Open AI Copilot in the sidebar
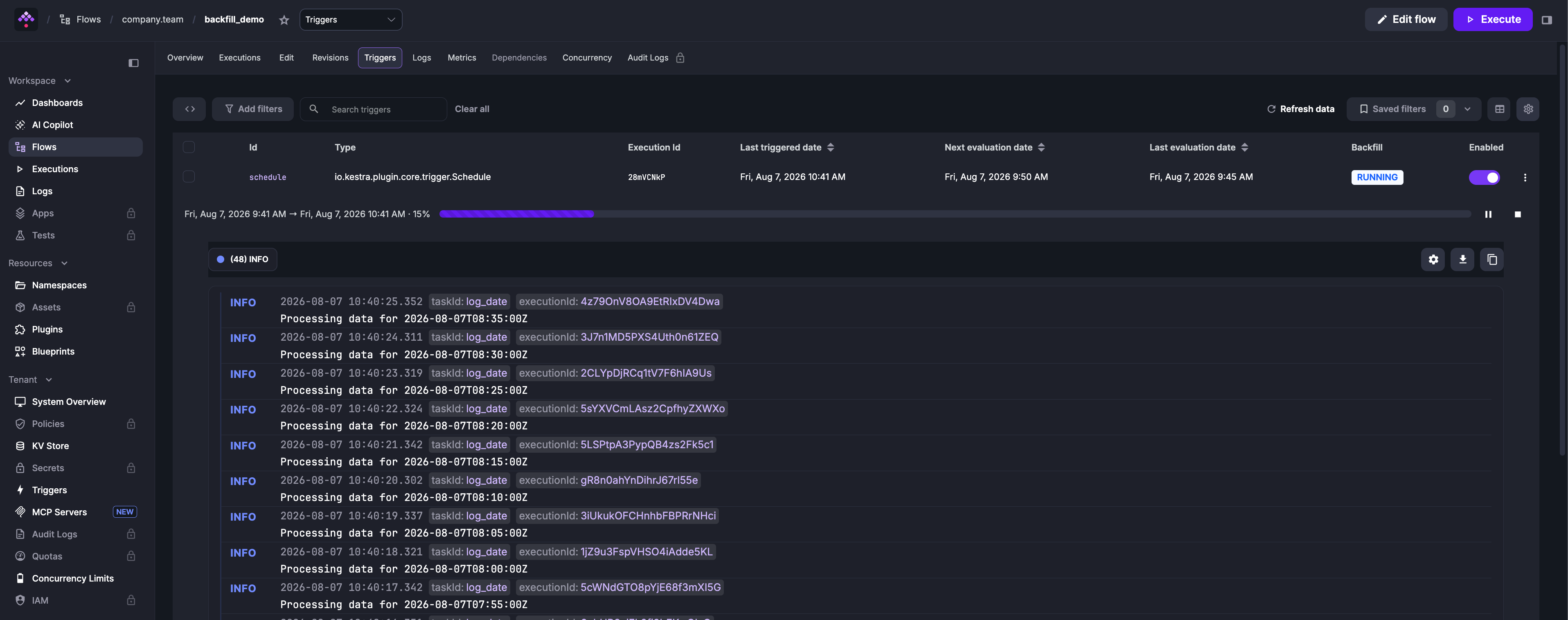The height and width of the screenshot is (620, 1568). [x=75, y=125]
